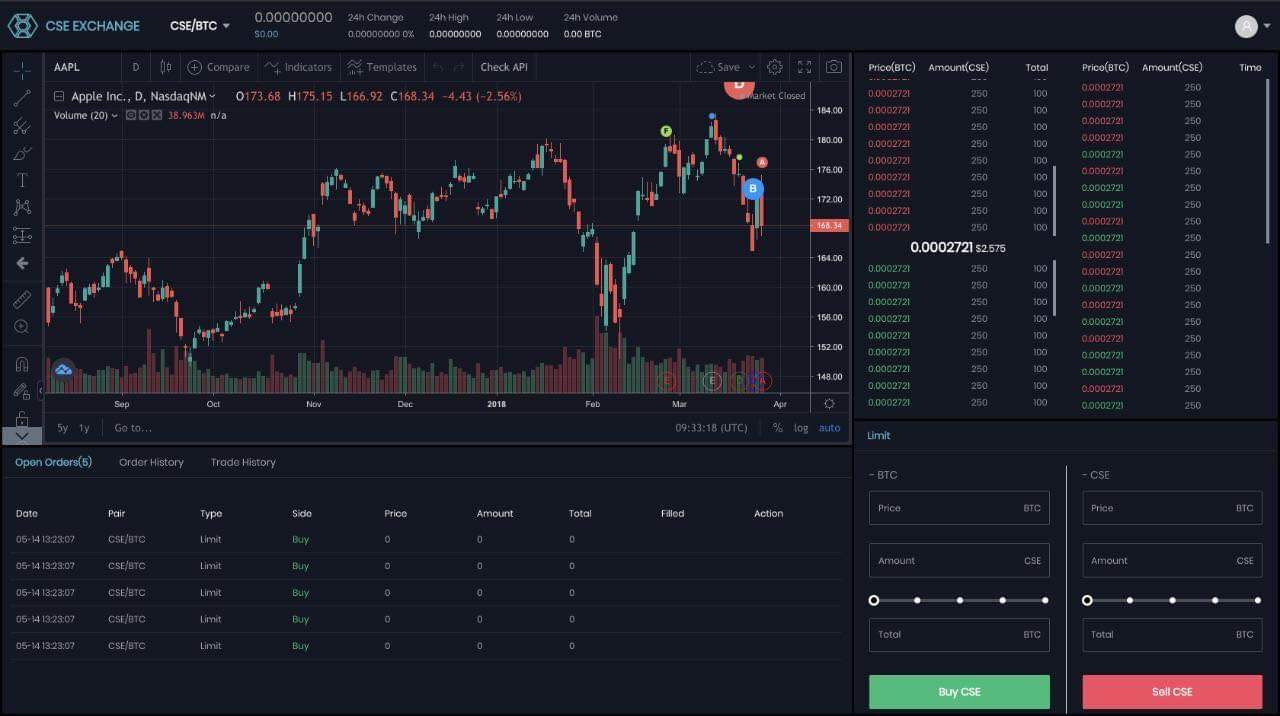The width and height of the screenshot is (1280, 716).
Task: Expand the Volume (20) indicator dropdown
Action: (x=115, y=116)
